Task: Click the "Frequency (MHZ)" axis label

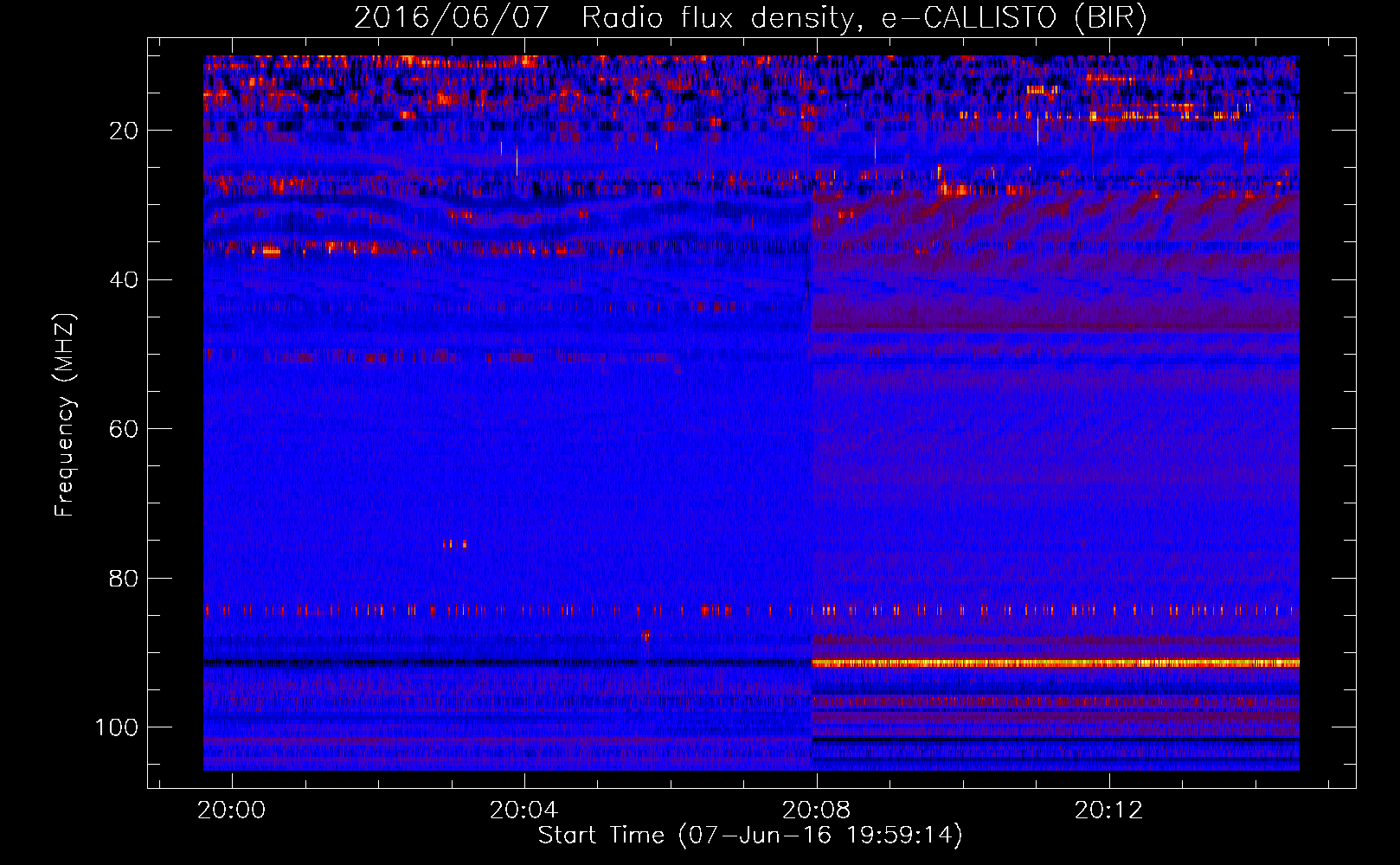Action: (x=65, y=415)
